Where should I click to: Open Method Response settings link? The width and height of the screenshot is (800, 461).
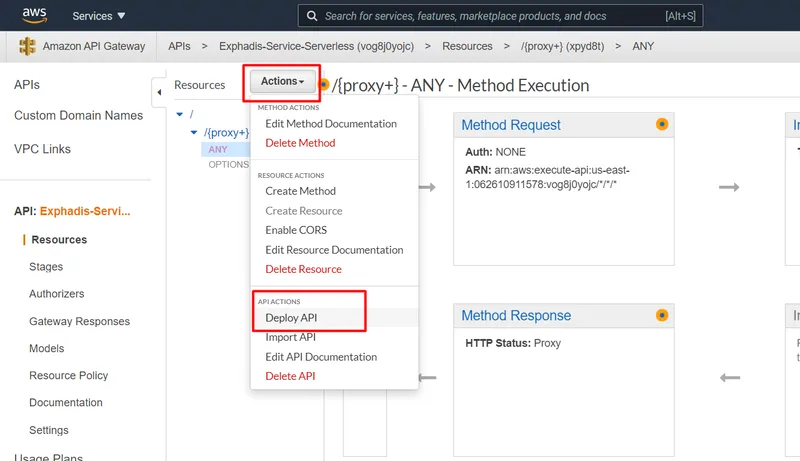(x=516, y=316)
